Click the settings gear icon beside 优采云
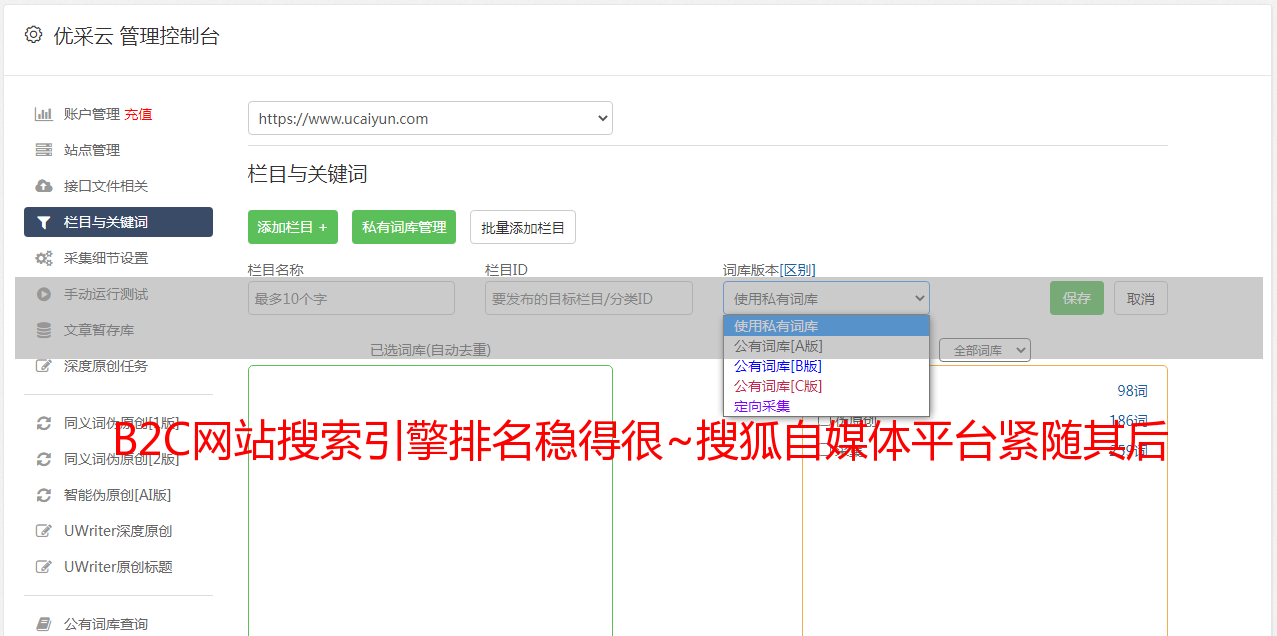Viewport: 1277px width, 636px height. (x=34, y=35)
